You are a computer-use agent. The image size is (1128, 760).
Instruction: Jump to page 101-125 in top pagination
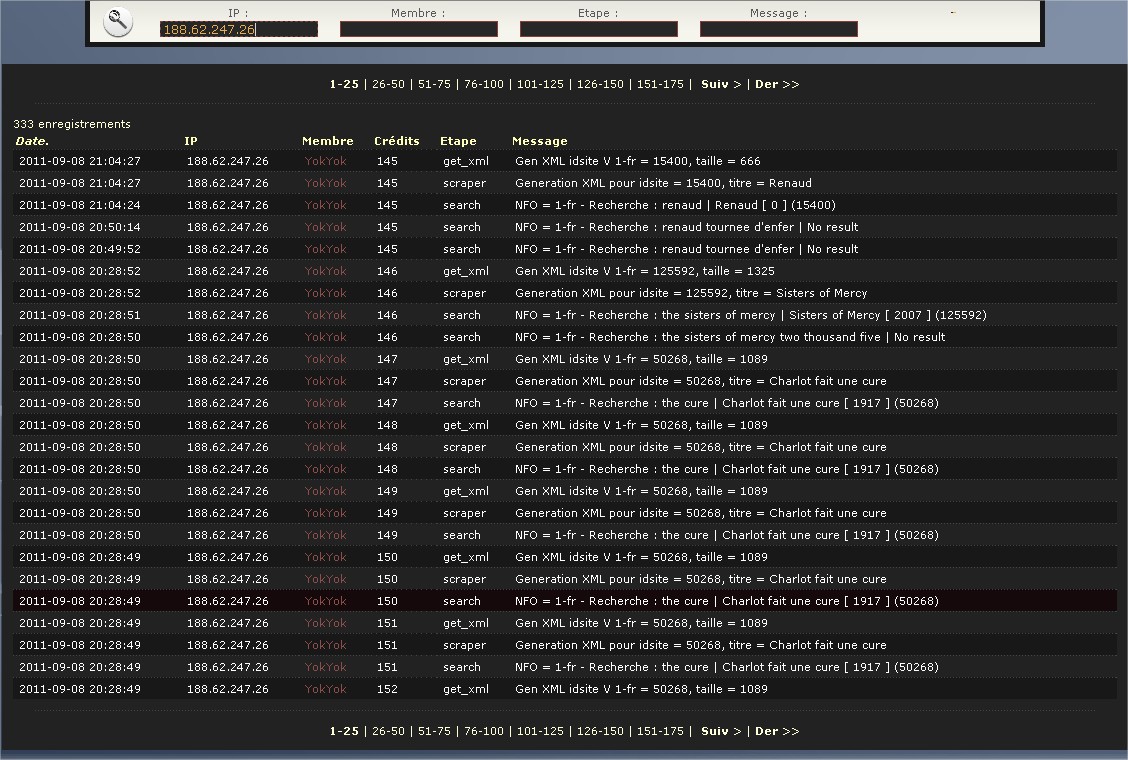pyautogui.click(x=540, y=84)
